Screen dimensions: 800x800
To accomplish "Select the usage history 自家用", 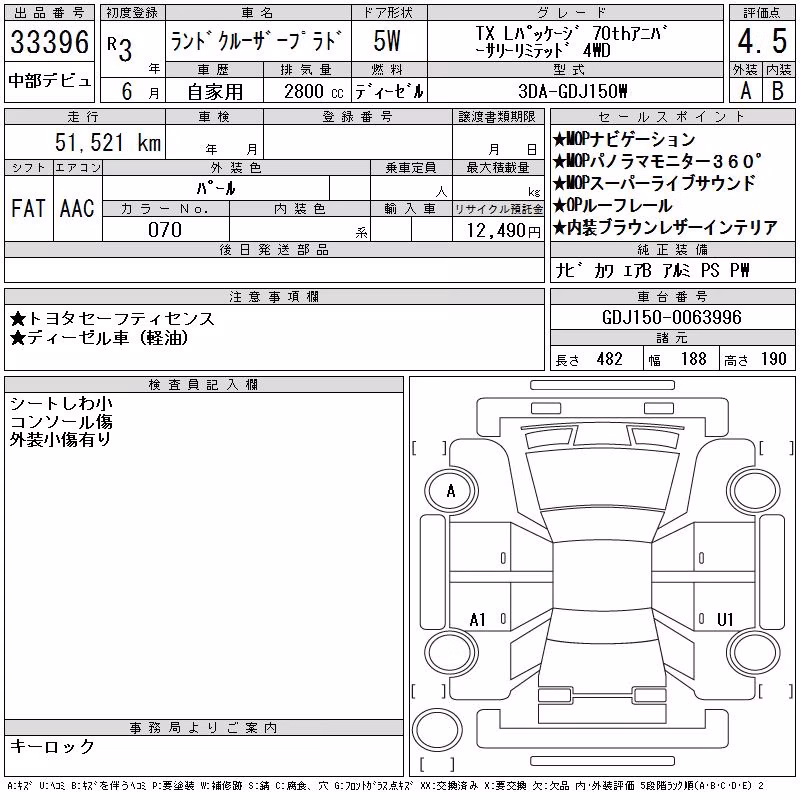I will 215,92.
